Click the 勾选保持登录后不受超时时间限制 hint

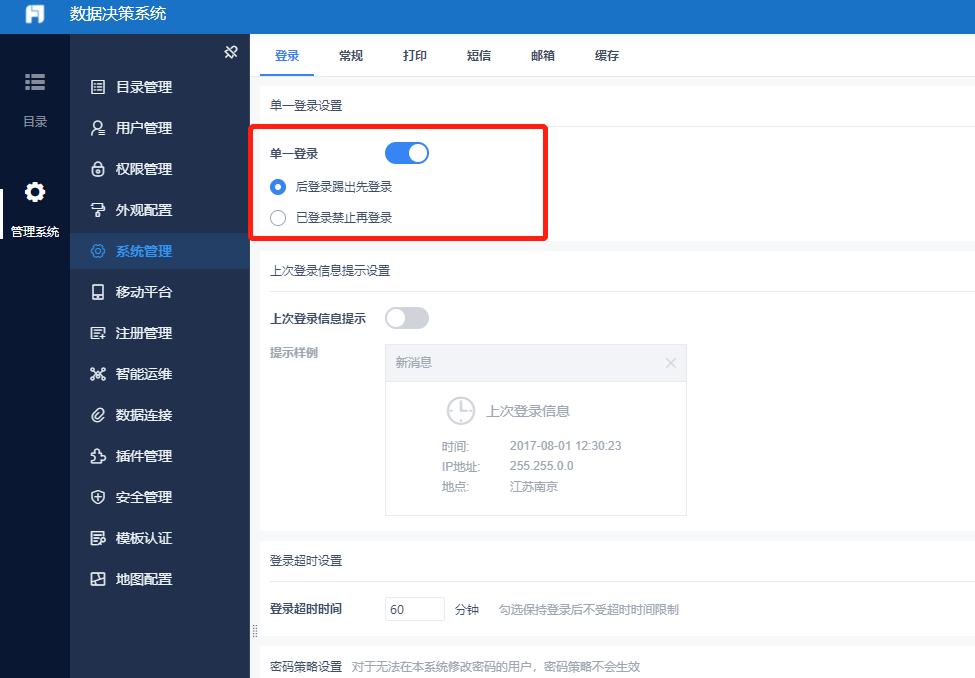click(x=588, y=610)
